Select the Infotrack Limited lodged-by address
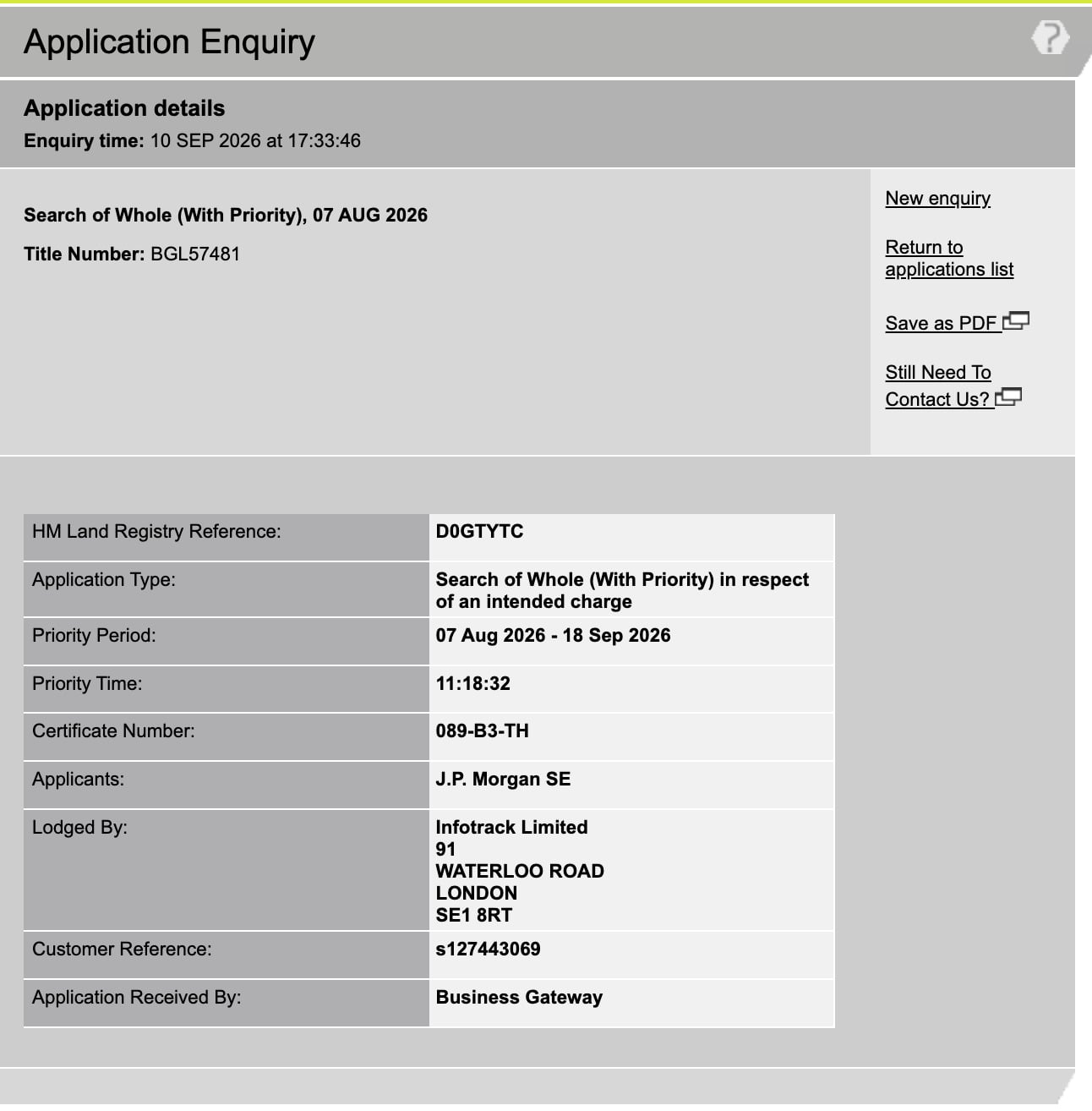 click(x=520, y=871)
